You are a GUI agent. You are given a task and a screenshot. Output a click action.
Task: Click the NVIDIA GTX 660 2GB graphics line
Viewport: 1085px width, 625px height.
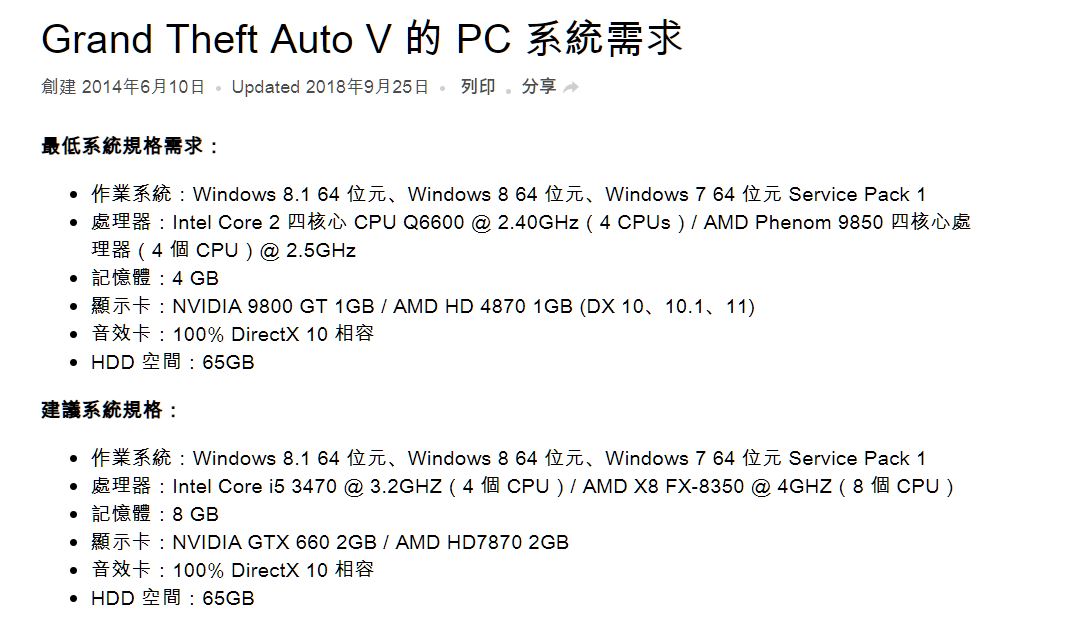(x=330, y=542)
